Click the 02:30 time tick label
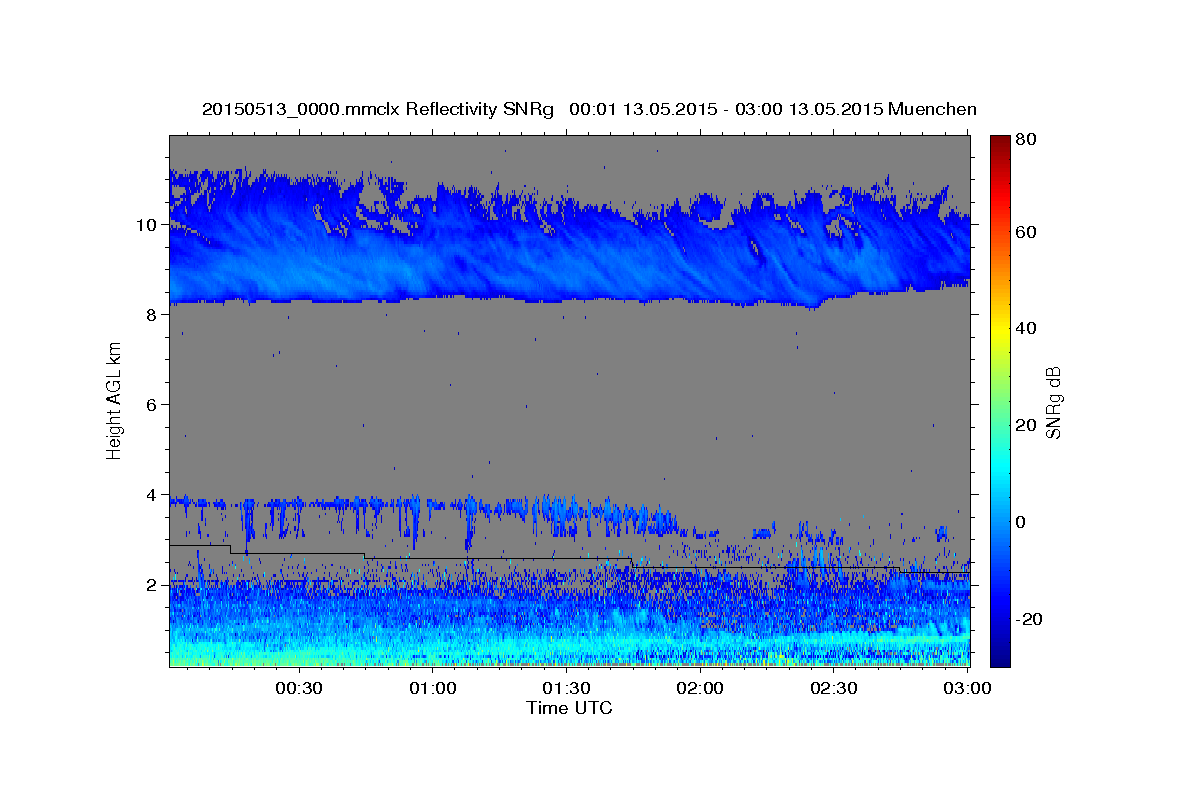 (x=834, y=689)
